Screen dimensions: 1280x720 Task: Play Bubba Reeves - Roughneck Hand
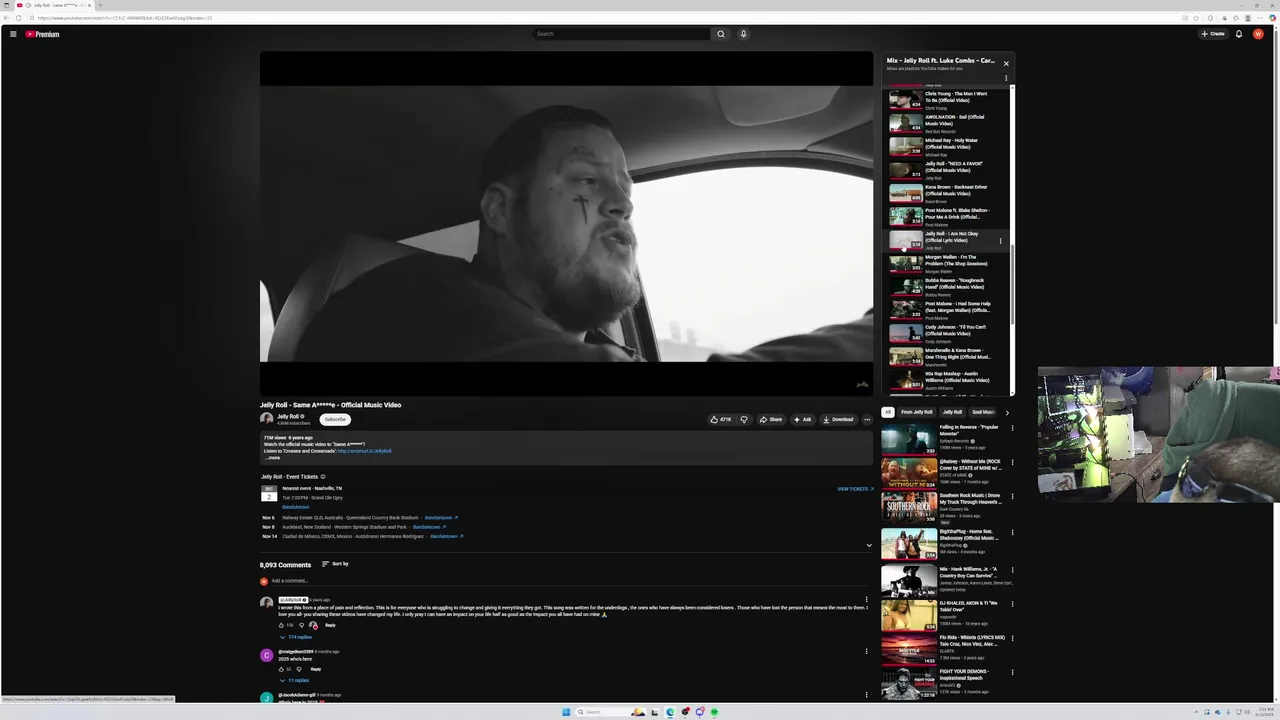(x=947, y=287)
